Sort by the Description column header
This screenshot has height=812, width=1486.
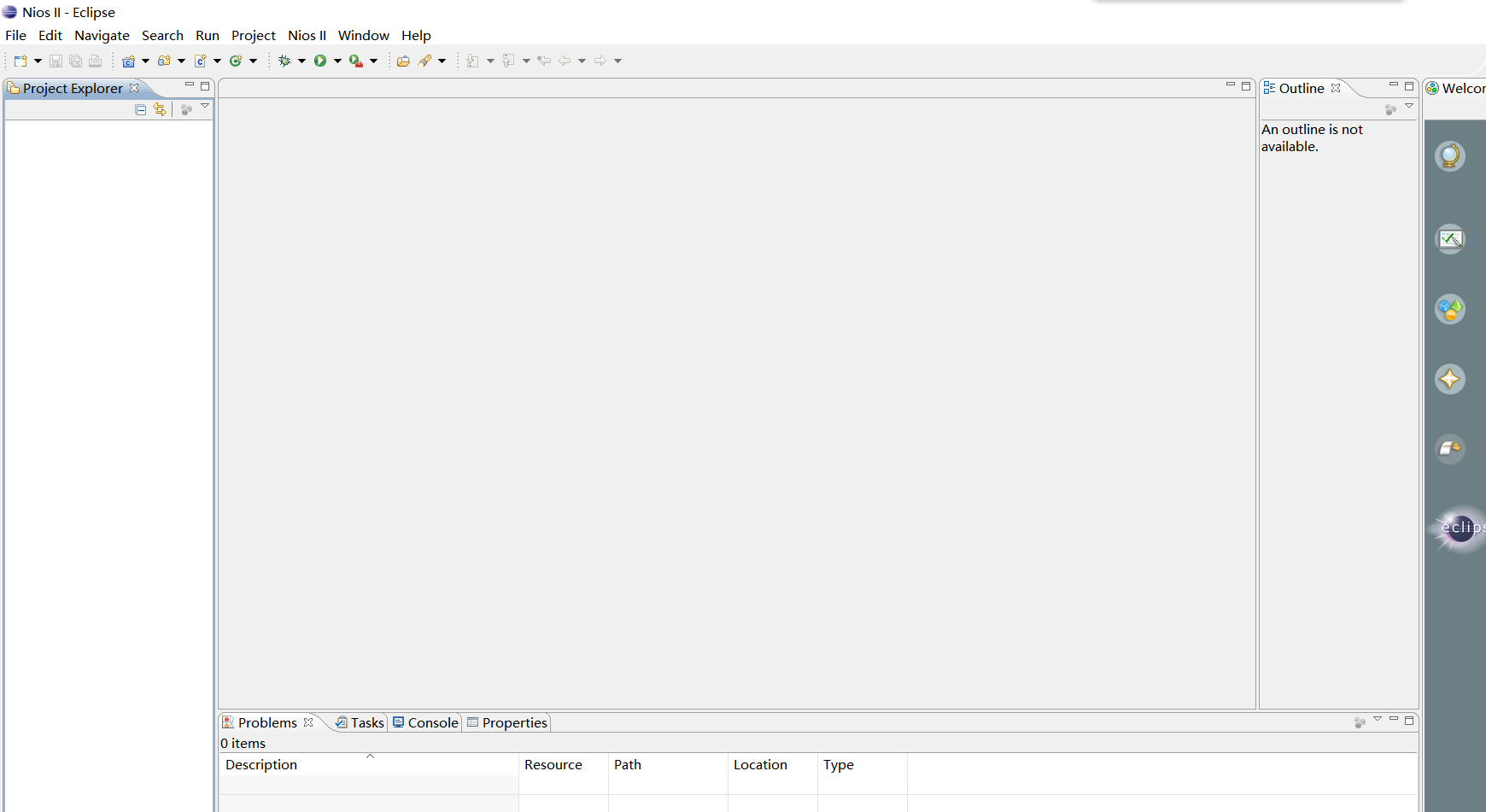coord(369,764)
